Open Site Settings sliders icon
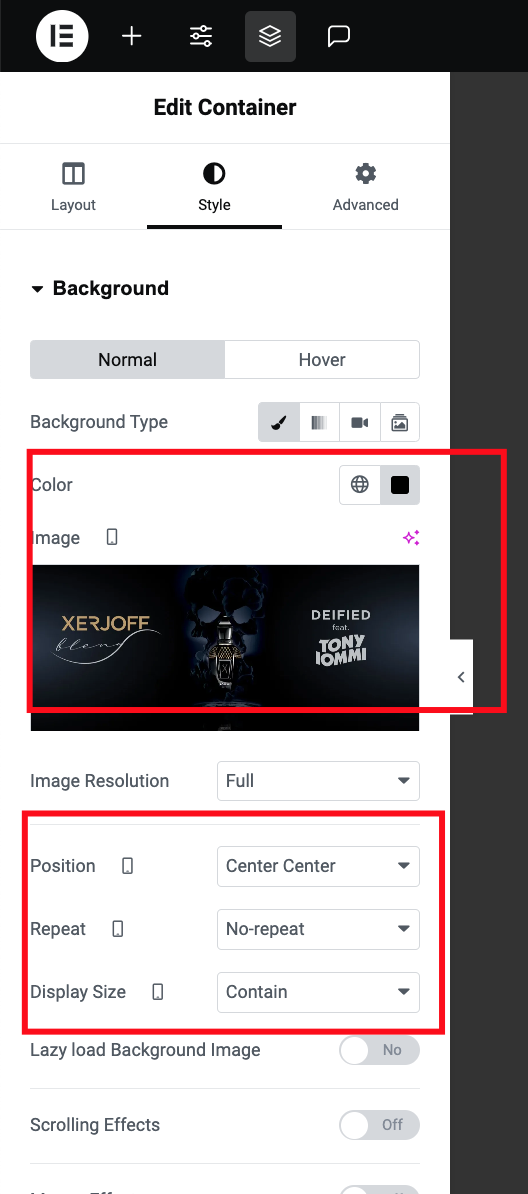This screenshot has width=528, height=1194. coord(201,36)
